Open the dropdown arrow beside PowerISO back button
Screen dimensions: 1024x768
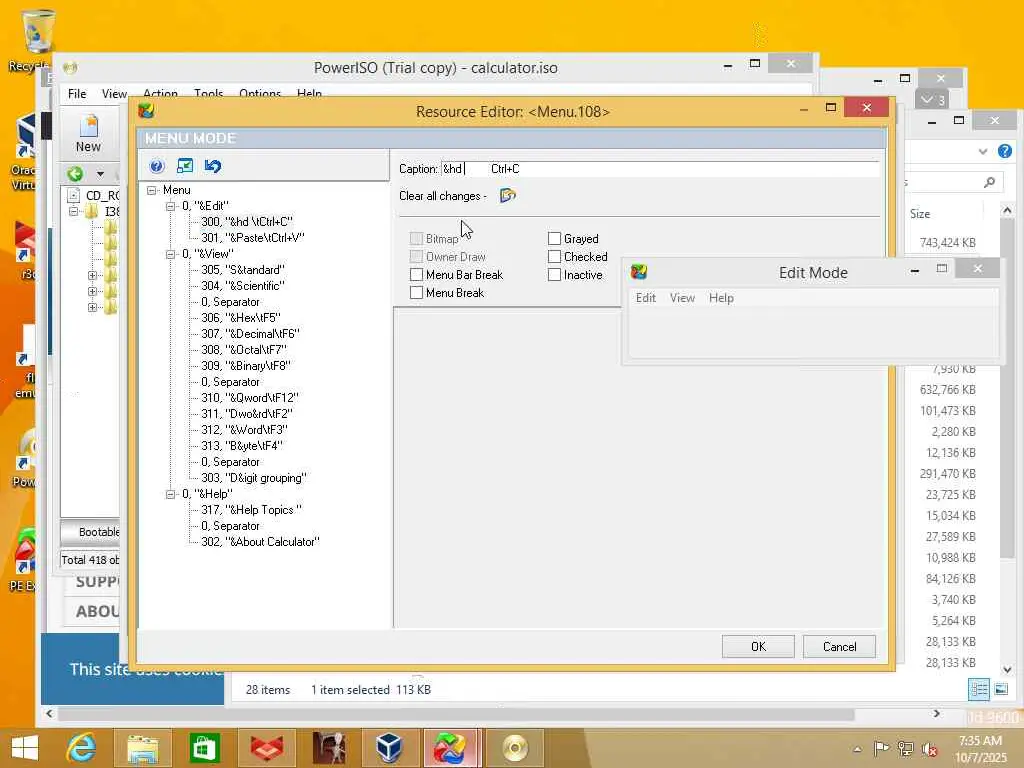[x=100, y=174]
